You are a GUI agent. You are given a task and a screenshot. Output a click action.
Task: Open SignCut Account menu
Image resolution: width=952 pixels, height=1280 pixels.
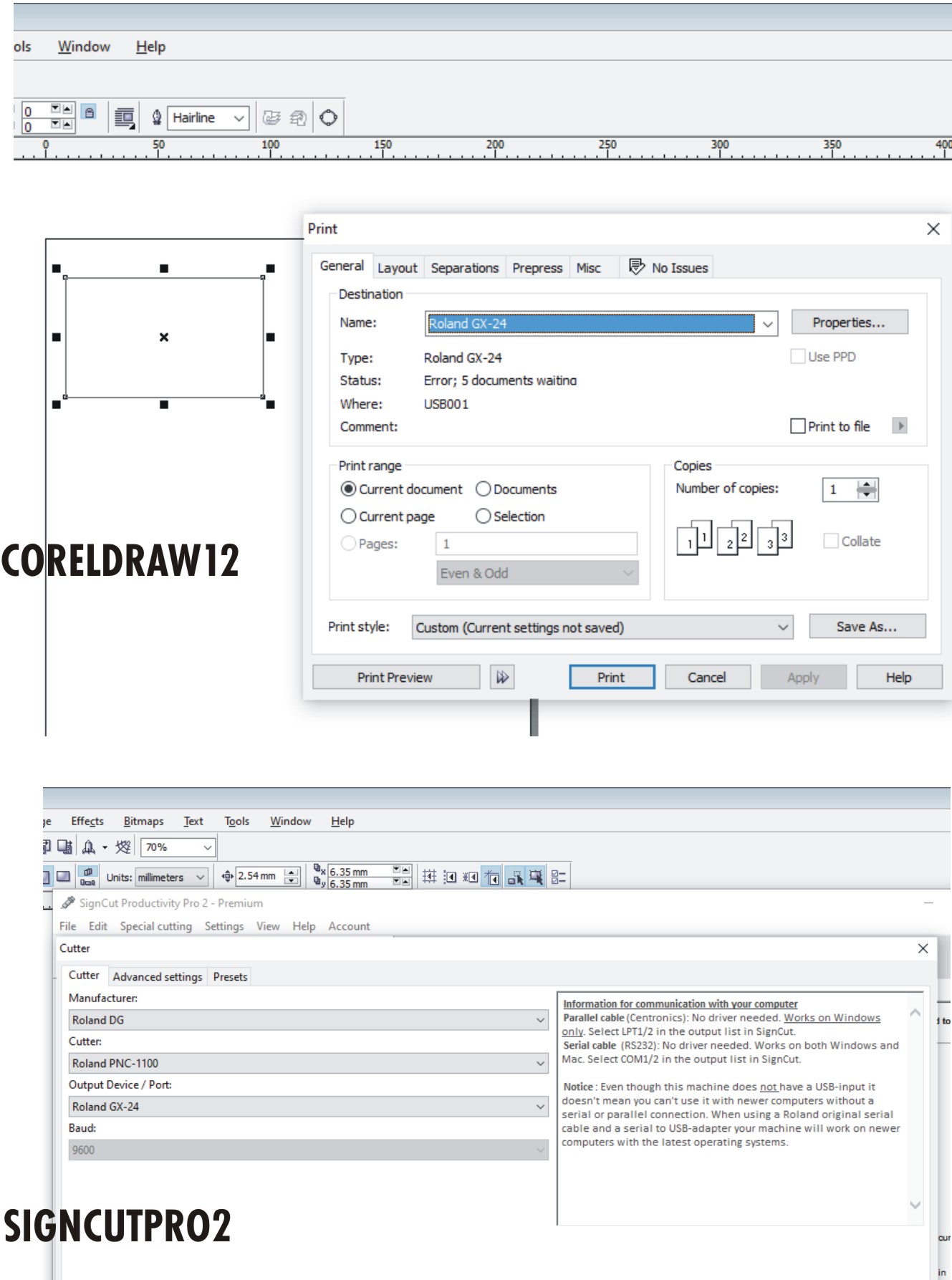(x=349, y=925)
